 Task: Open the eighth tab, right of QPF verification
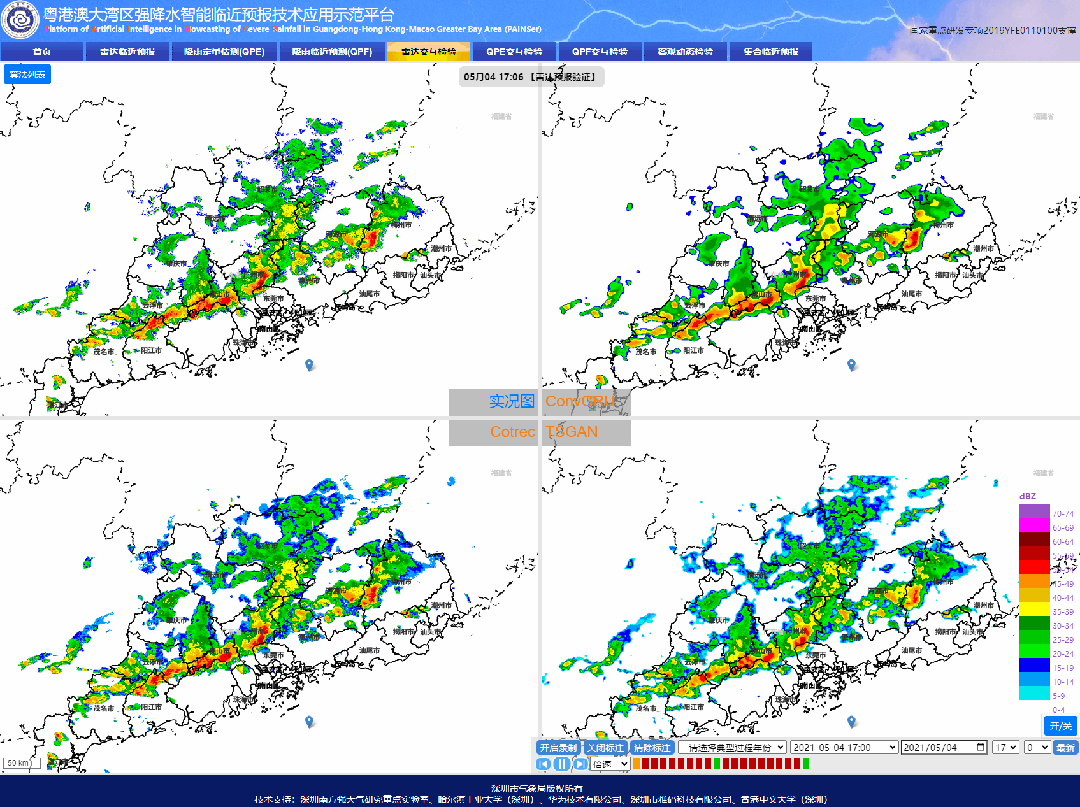point(685,52)
